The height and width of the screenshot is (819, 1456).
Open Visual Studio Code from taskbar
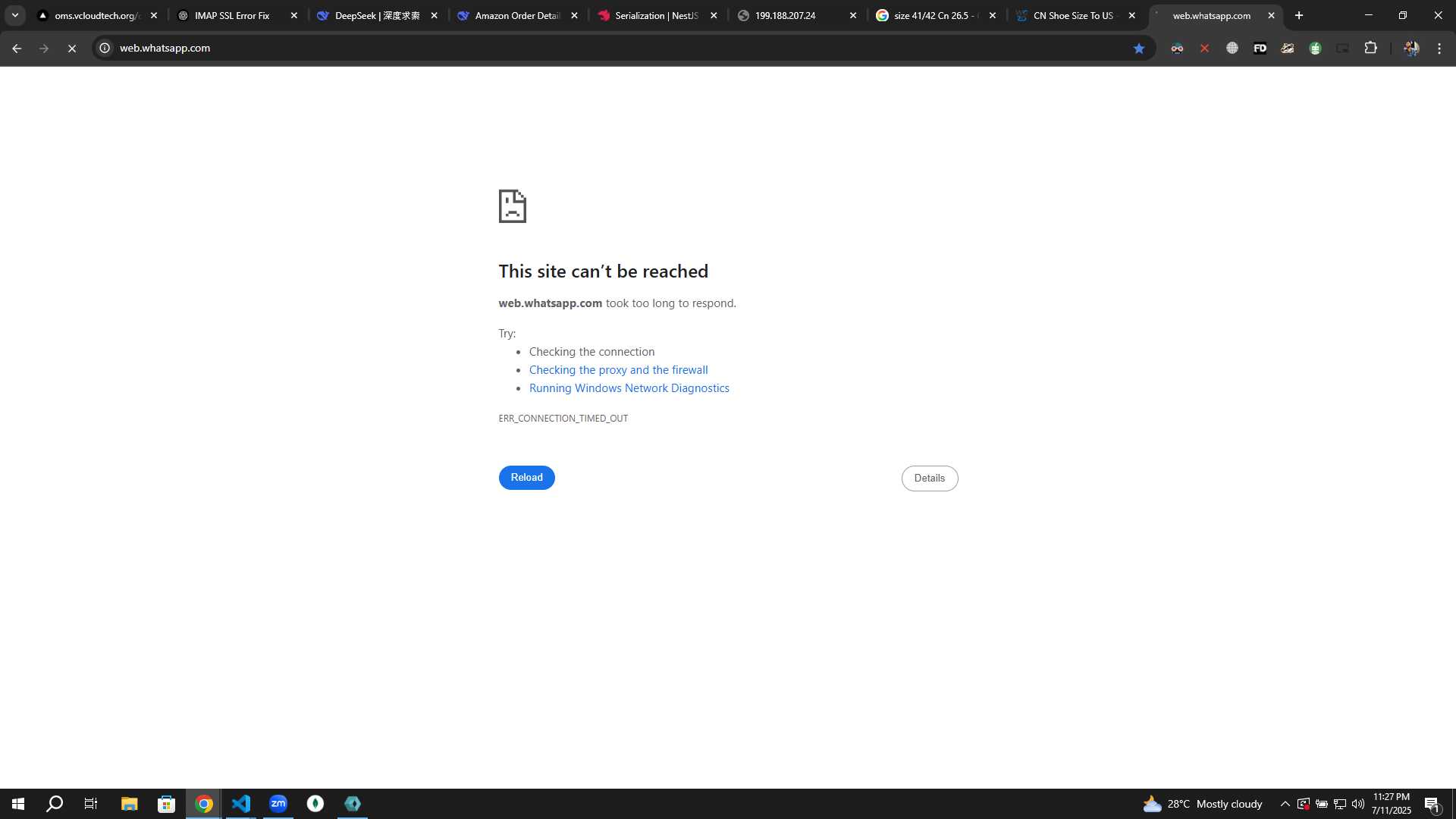point(240,804)
